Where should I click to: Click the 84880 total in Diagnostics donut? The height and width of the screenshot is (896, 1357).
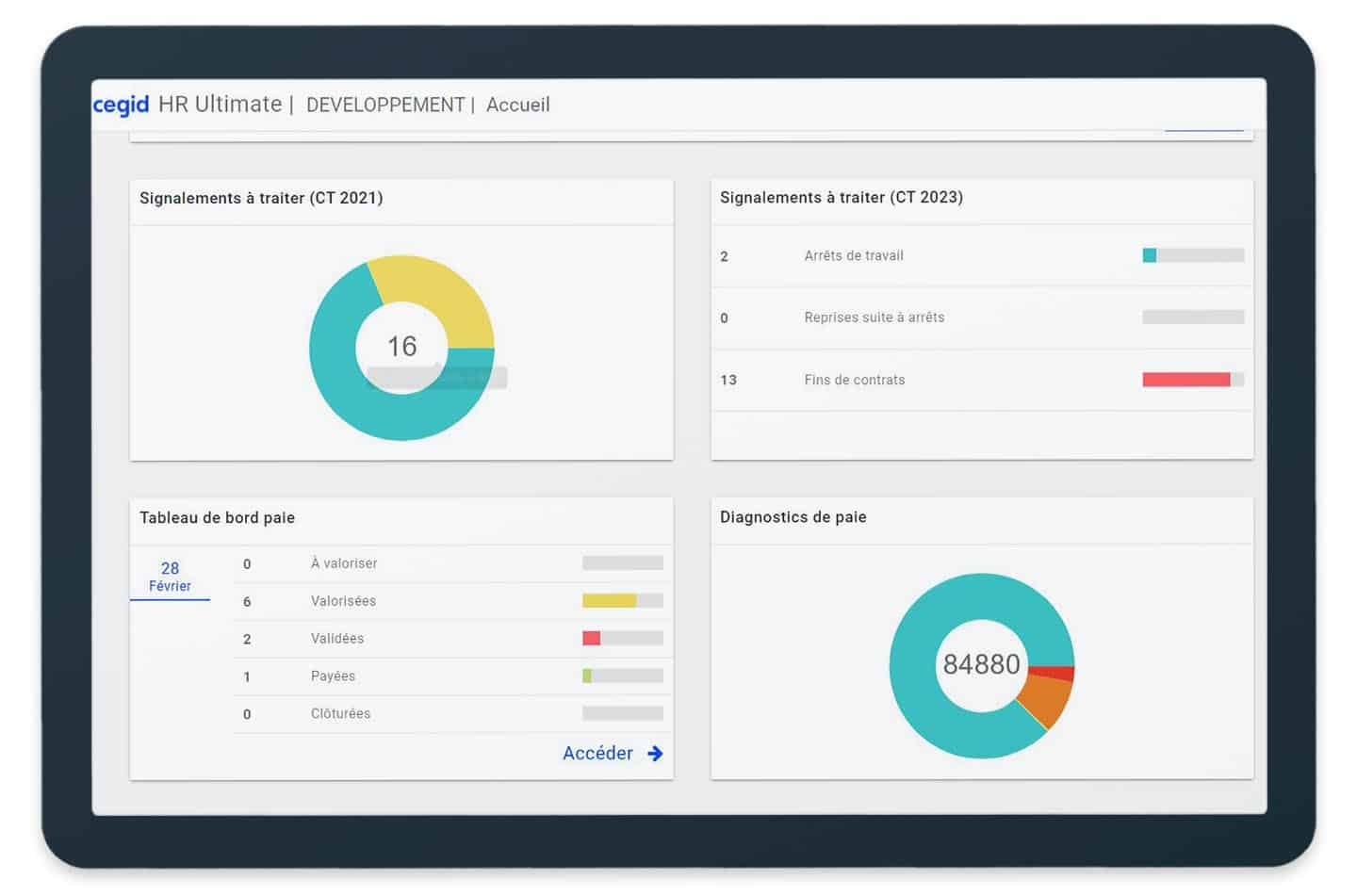(x=981, y=664)
